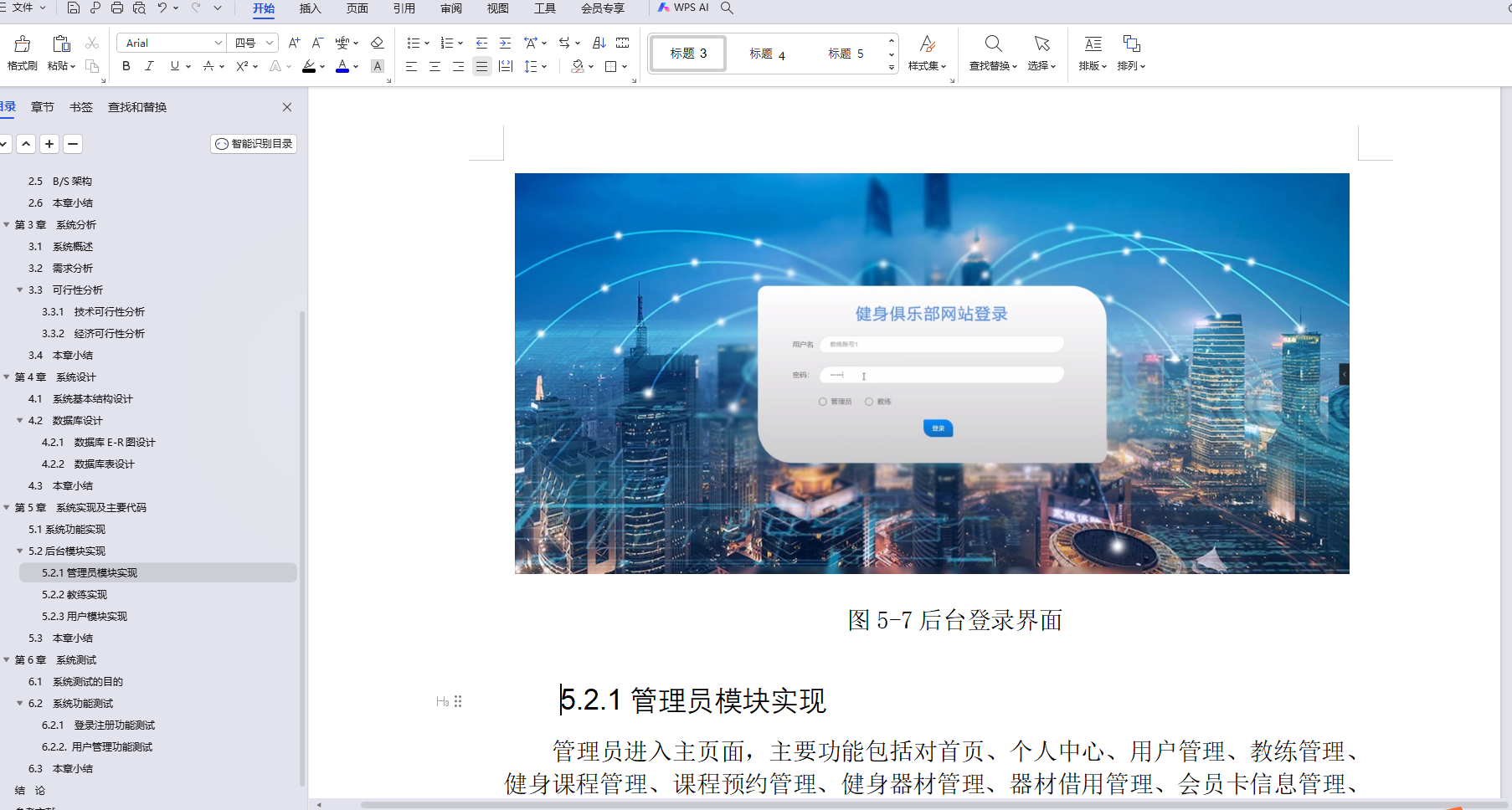Image resolution: width=1512 pixels, height=810 pixels.
Task: Toggle underline formatting
Action: click(174, 66)
